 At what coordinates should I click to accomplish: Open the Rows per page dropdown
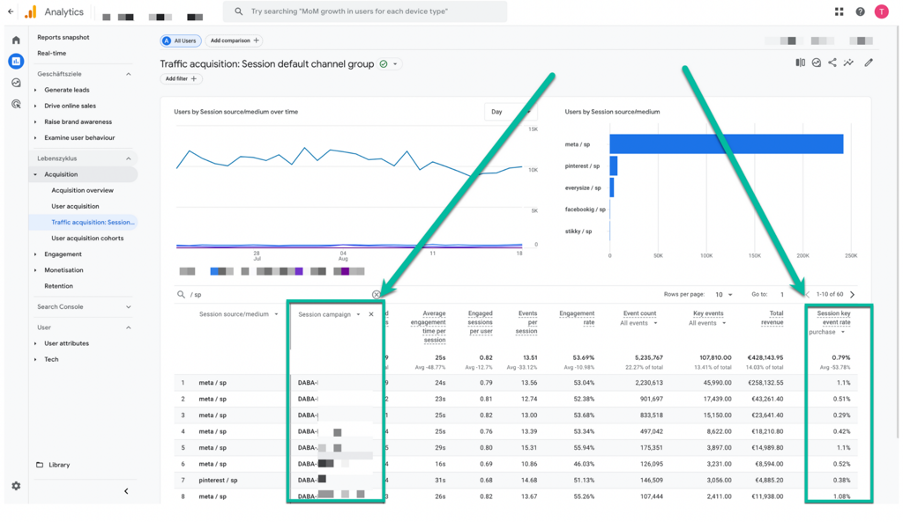(x=724, y=294)
